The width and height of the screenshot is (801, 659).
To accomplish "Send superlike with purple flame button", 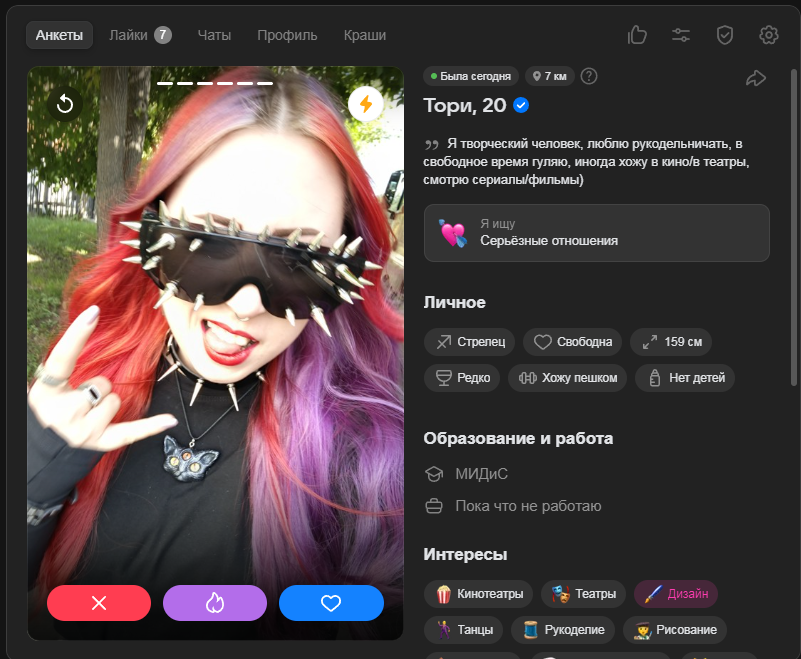I will 215,603.
